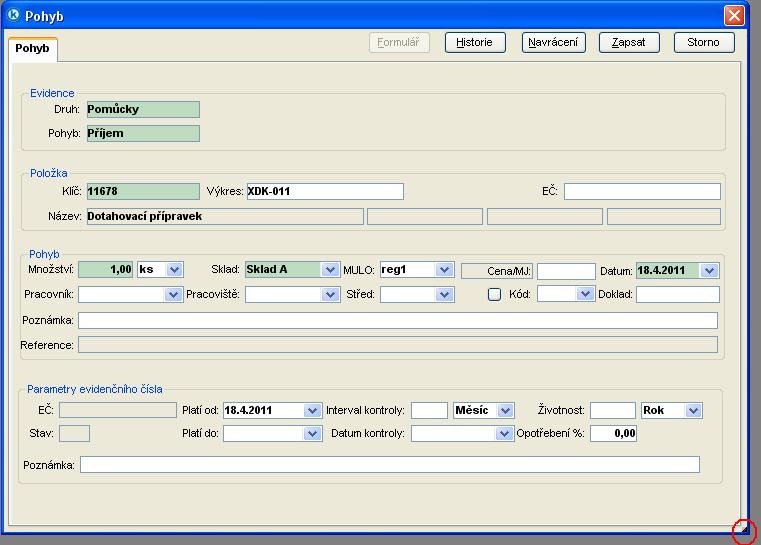761x545 pixels.
Task: Click the Výkres field with XDK-011
Action: pos(325,191)
